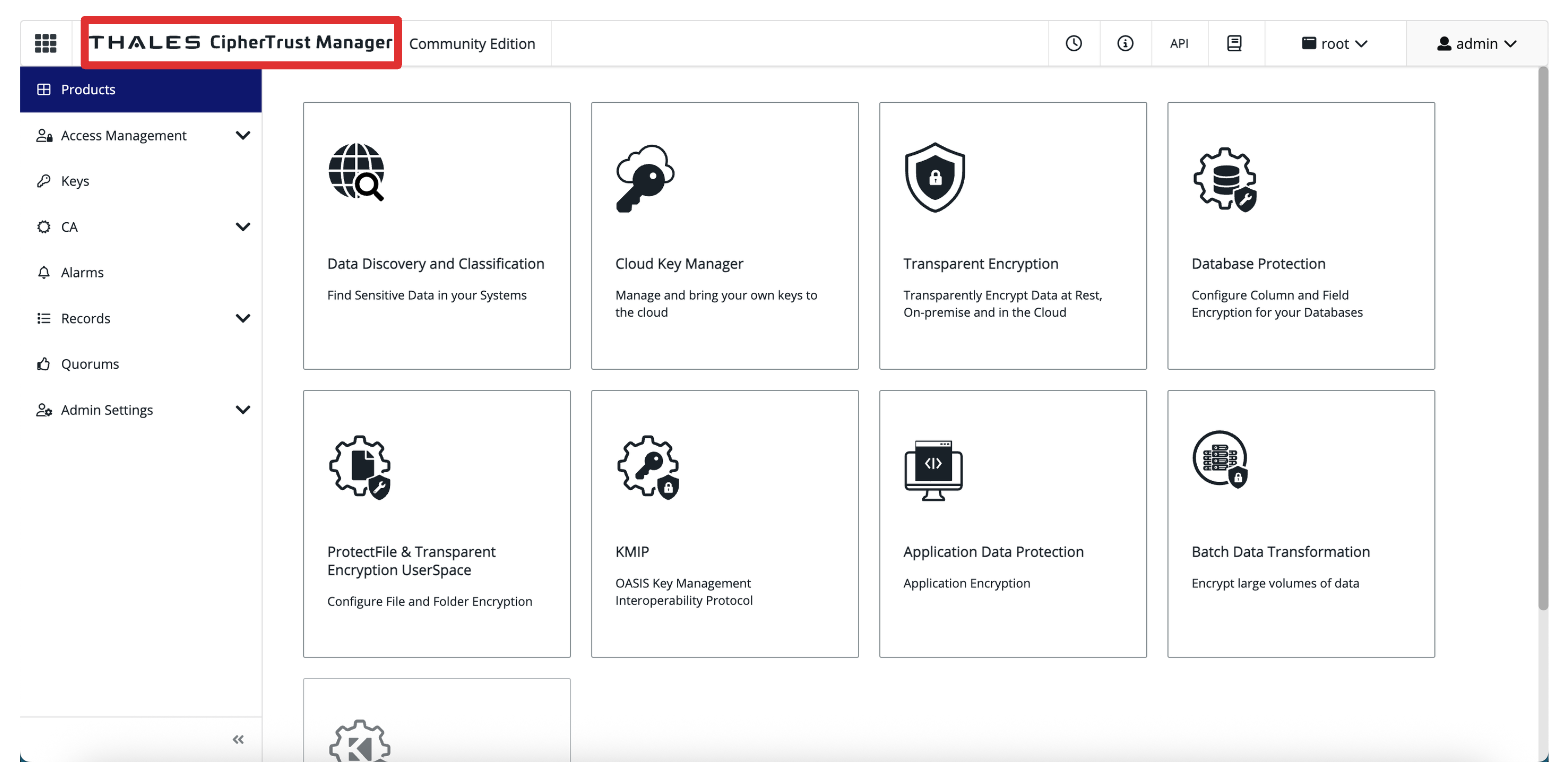
Task: Expand the Admin Settings section
Action: (x=242, y=410)
